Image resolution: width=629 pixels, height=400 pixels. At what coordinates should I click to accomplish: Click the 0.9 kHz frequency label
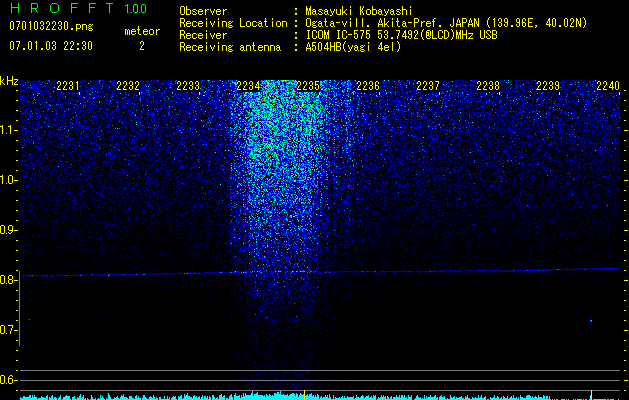pos(8,230)
